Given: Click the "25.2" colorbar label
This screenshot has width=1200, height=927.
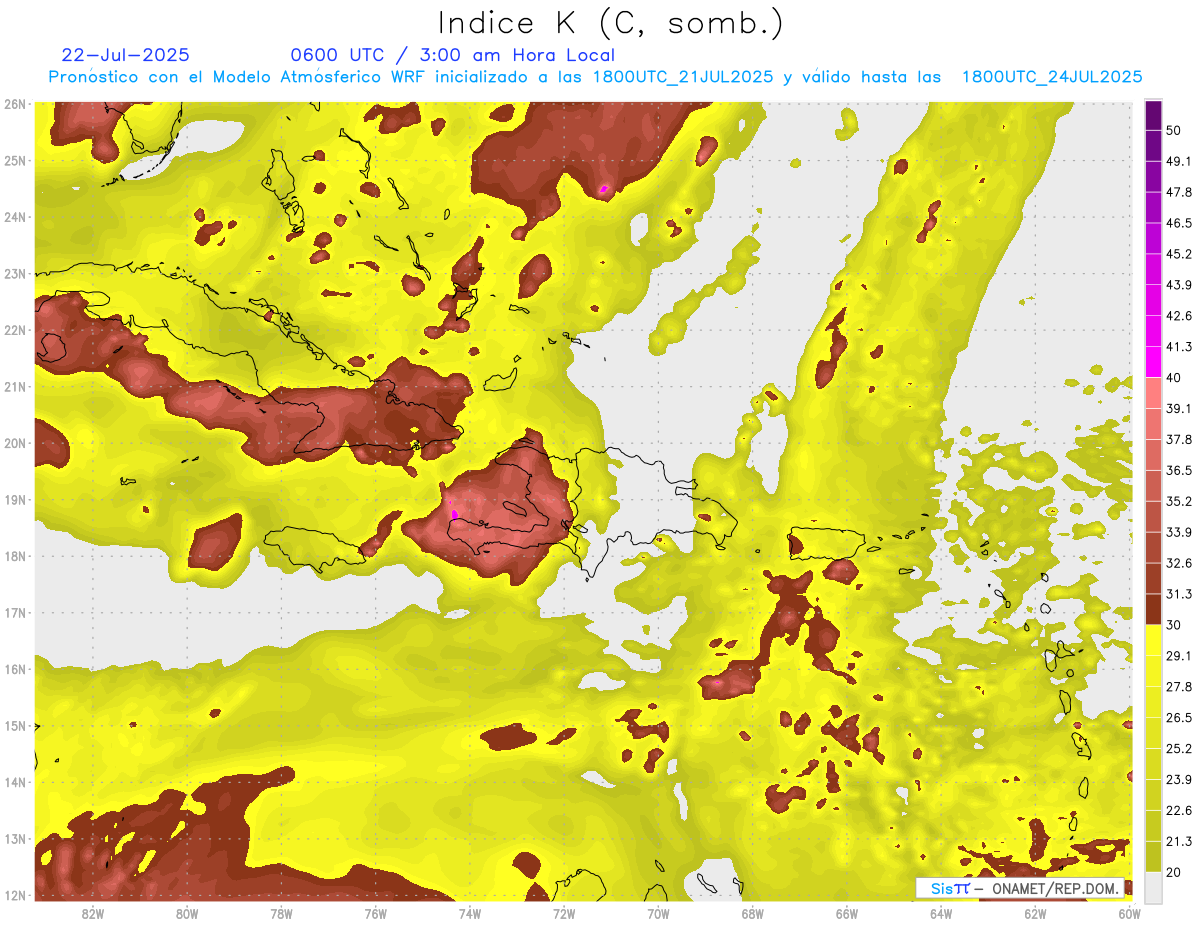Looking at the screenshot, I should pos(1179,748).
